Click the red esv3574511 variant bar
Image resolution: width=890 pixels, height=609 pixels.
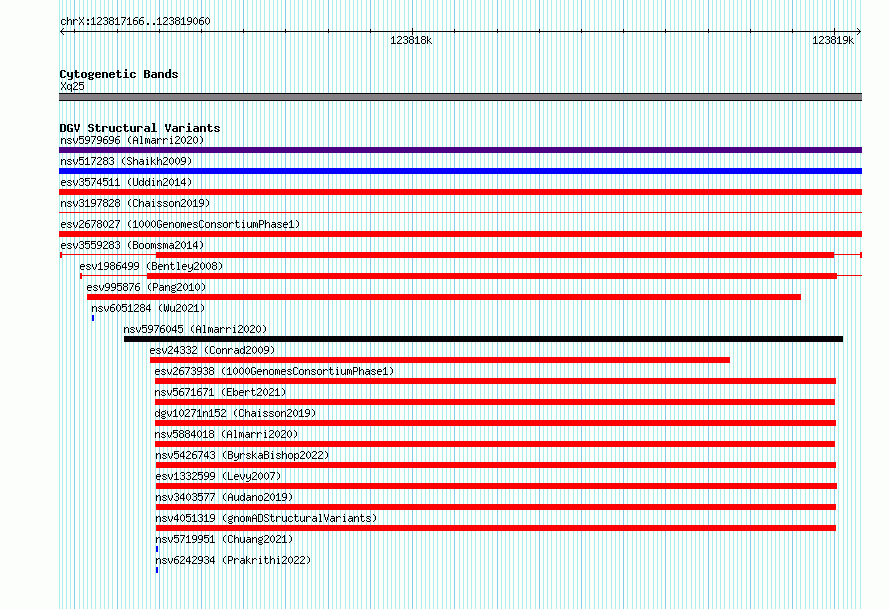(460, 192)
